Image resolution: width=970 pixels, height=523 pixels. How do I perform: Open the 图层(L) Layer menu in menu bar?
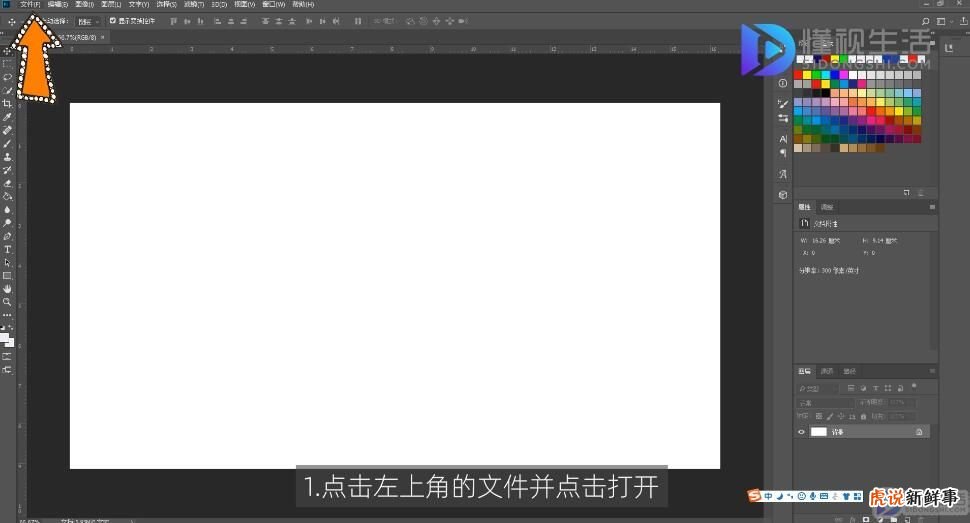(x=111, y=4)
